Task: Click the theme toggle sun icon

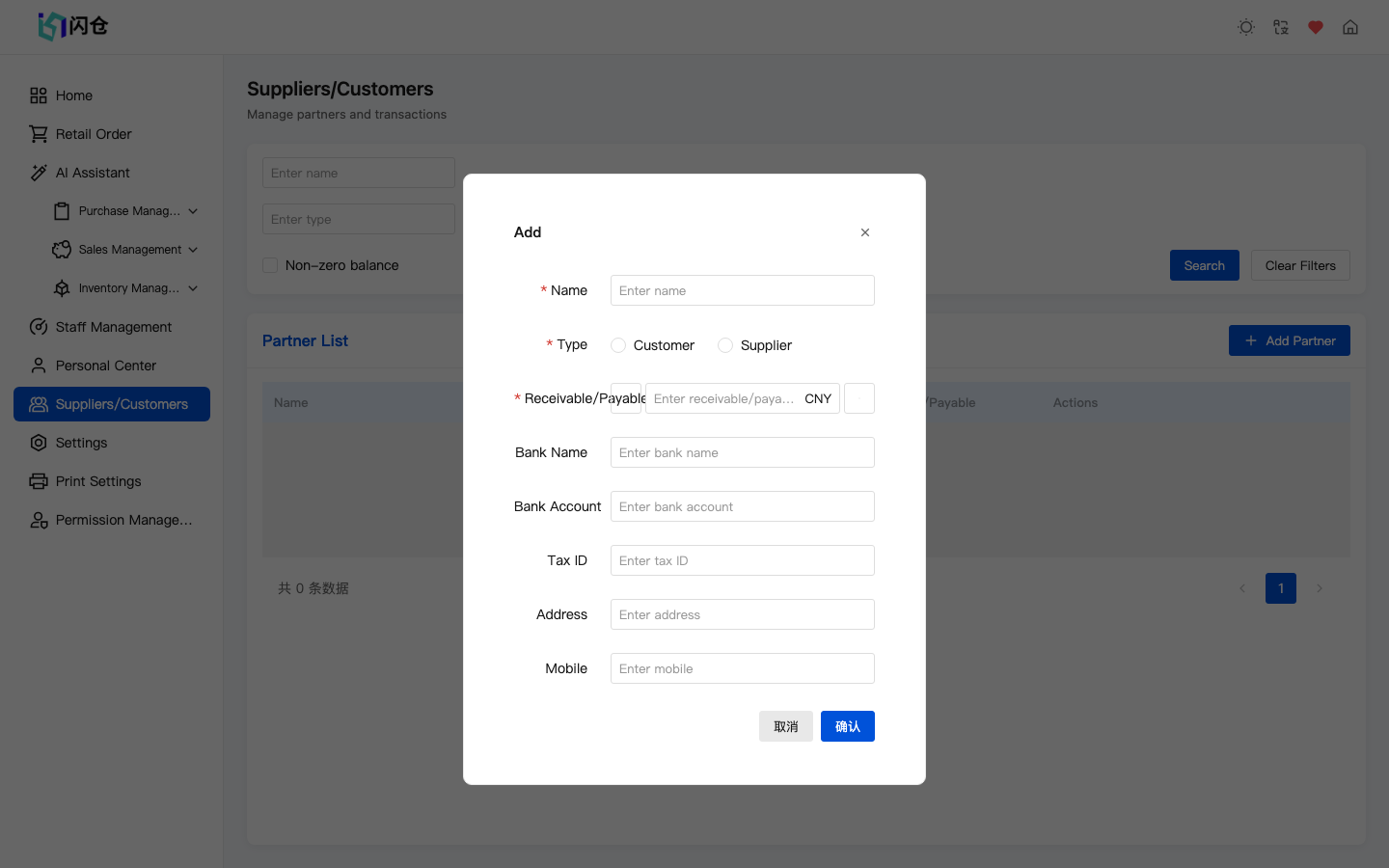Action: click(1246, 27)
